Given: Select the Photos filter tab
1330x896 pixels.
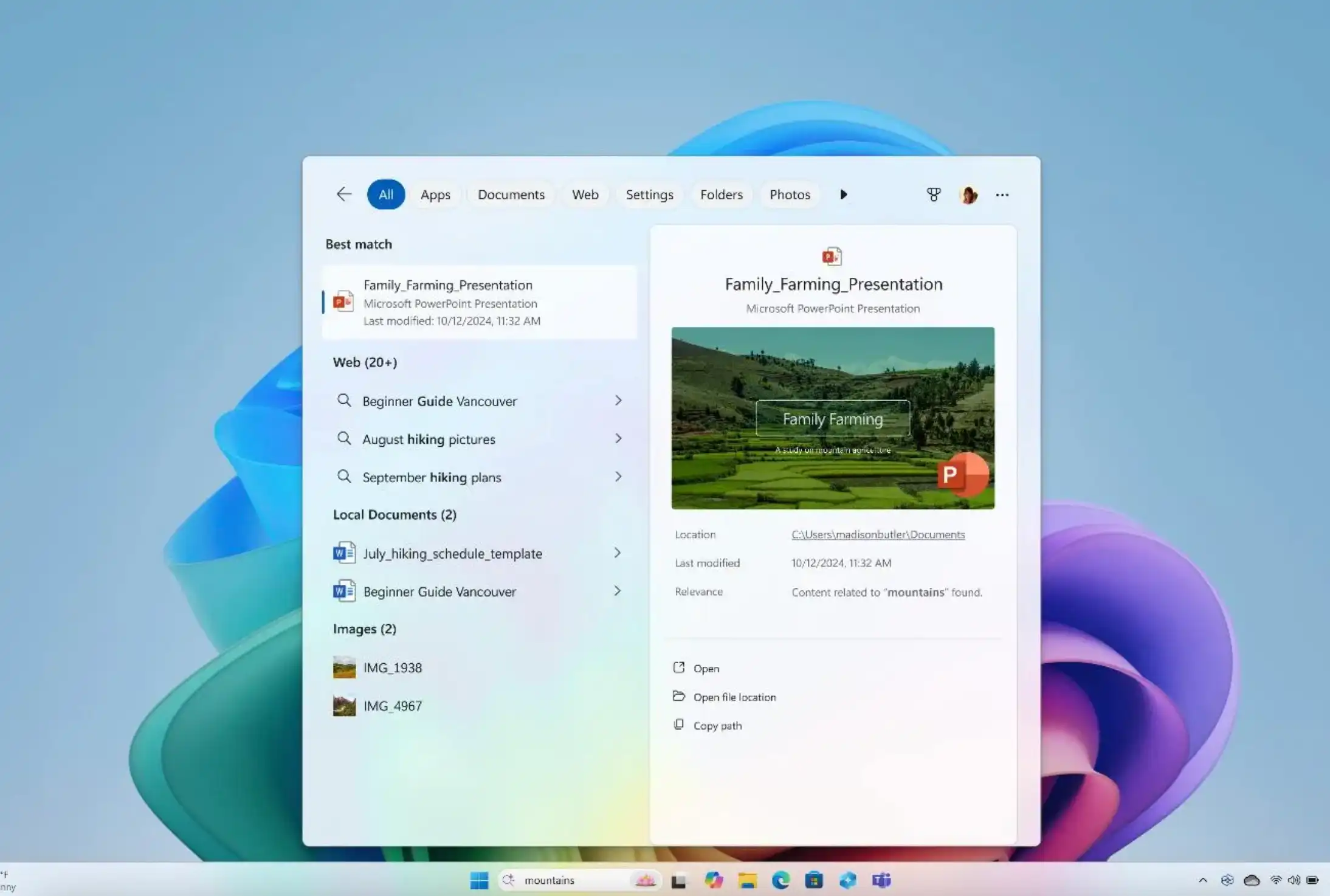Looking at the screenshot, I should (790, 195).
